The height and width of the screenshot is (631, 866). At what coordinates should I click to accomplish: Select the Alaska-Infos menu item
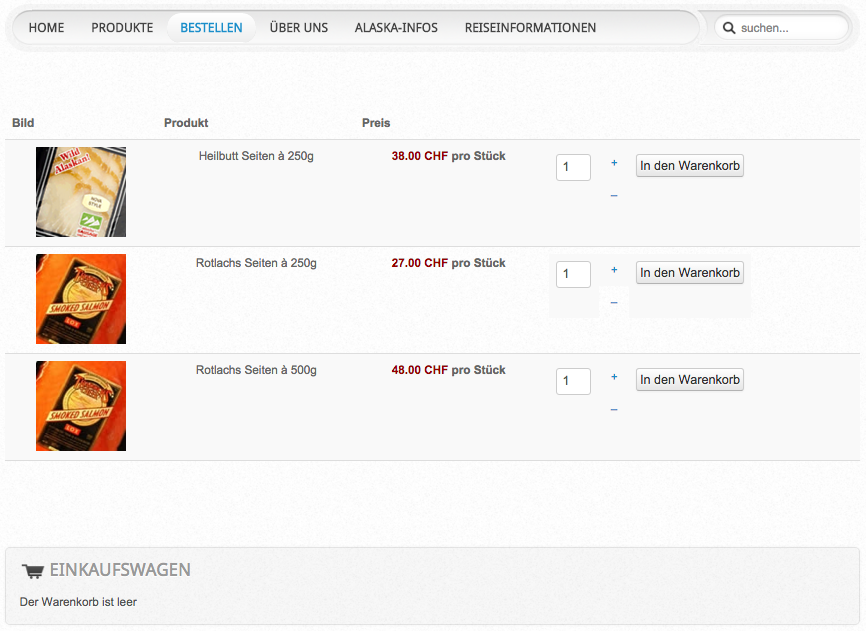click(x=396, y=28)
